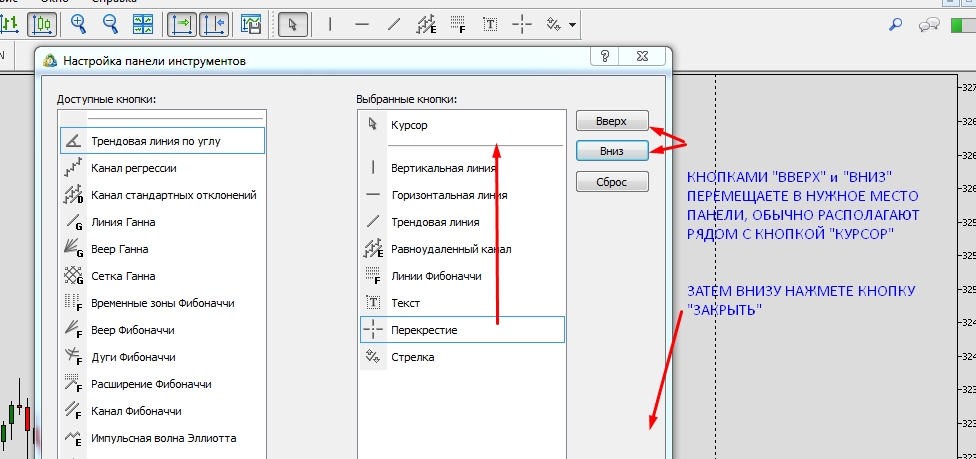Screen dimensions: 976x459
Task: Select the crosshair tool in toolbar
Action: (x=522, y=25)
